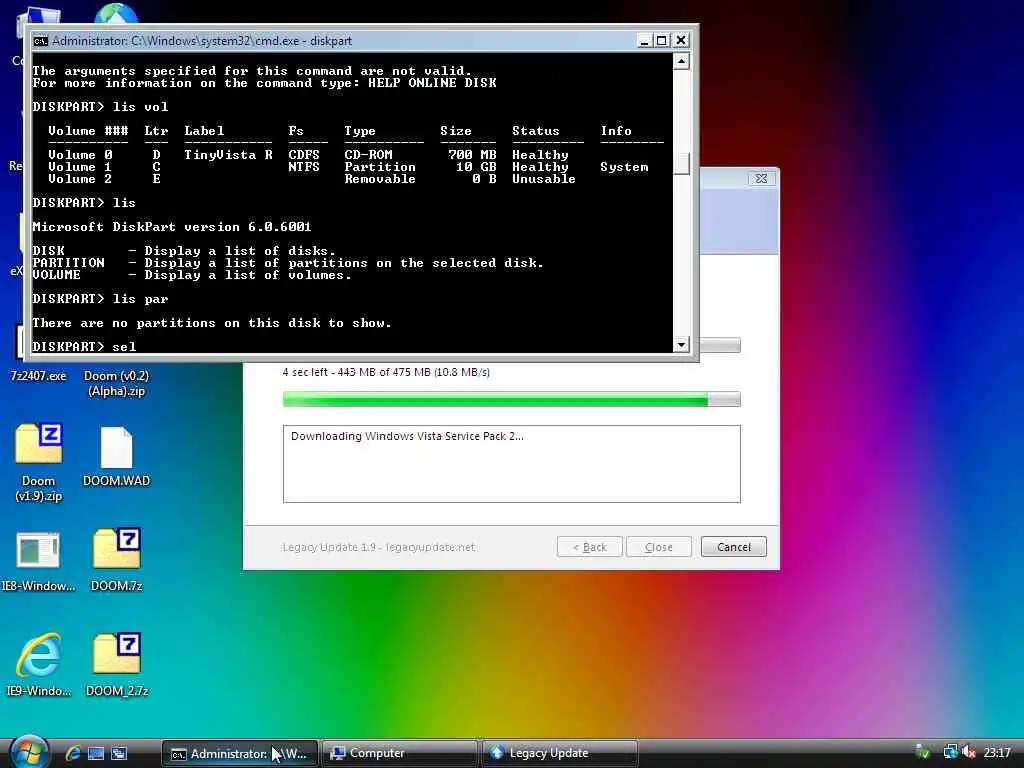This screenshot has height=768, width=1024.
Task: Switch to Legacy Update taskbar button
Action: 560,753
